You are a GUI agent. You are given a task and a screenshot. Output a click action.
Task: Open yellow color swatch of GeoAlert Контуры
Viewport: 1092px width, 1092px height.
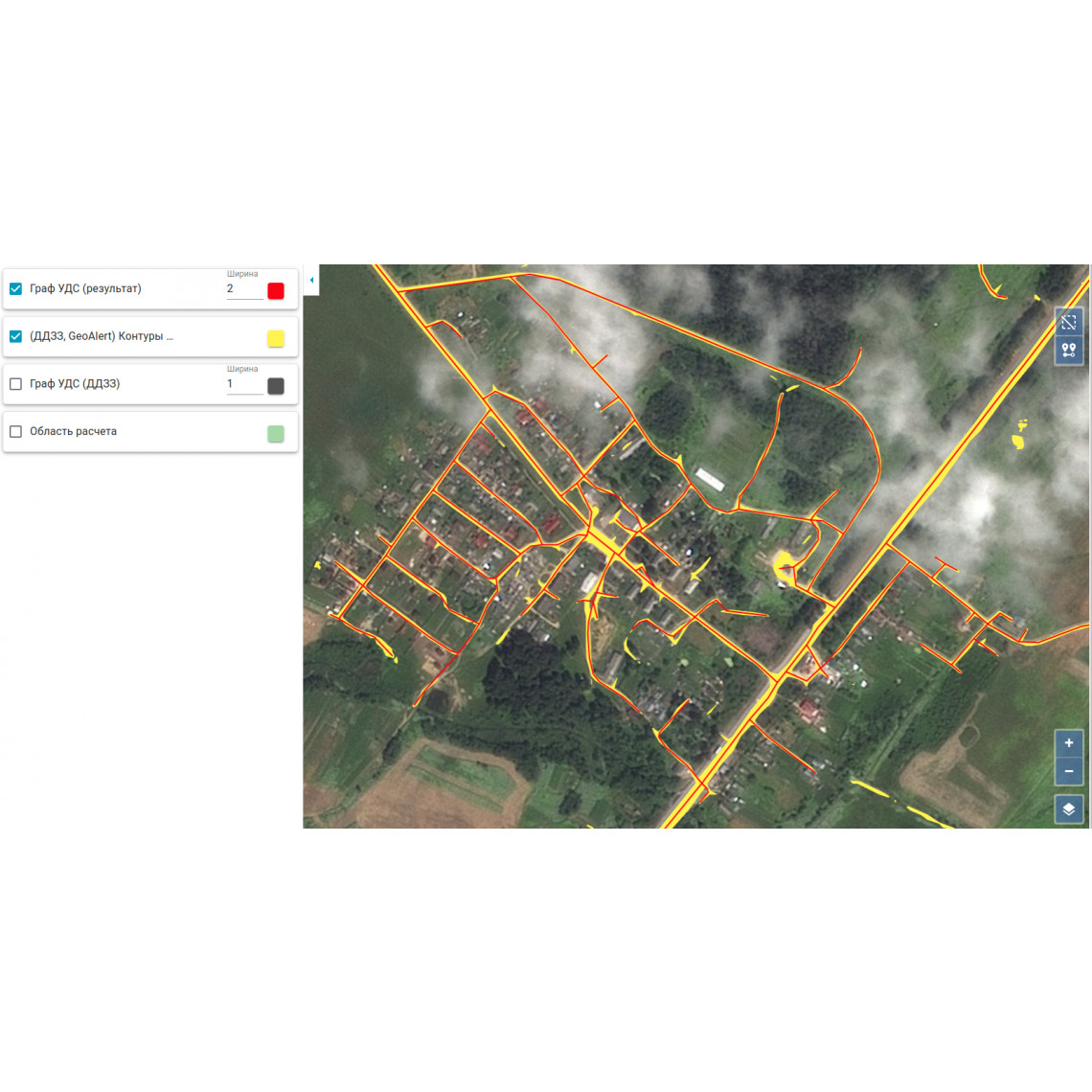276,338
